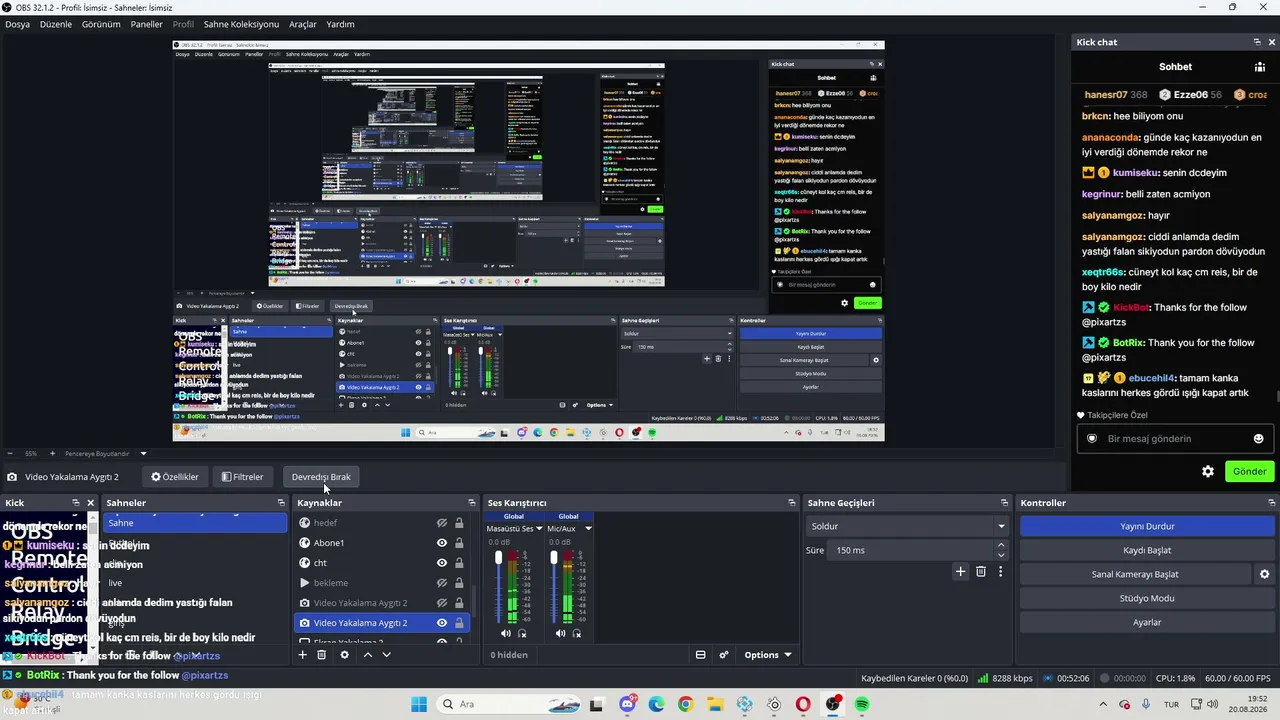Image resolution: width=1280 pixels, height=720 pixels.
Task: Open Discord from the taskbar
Action: pos(627,704)
